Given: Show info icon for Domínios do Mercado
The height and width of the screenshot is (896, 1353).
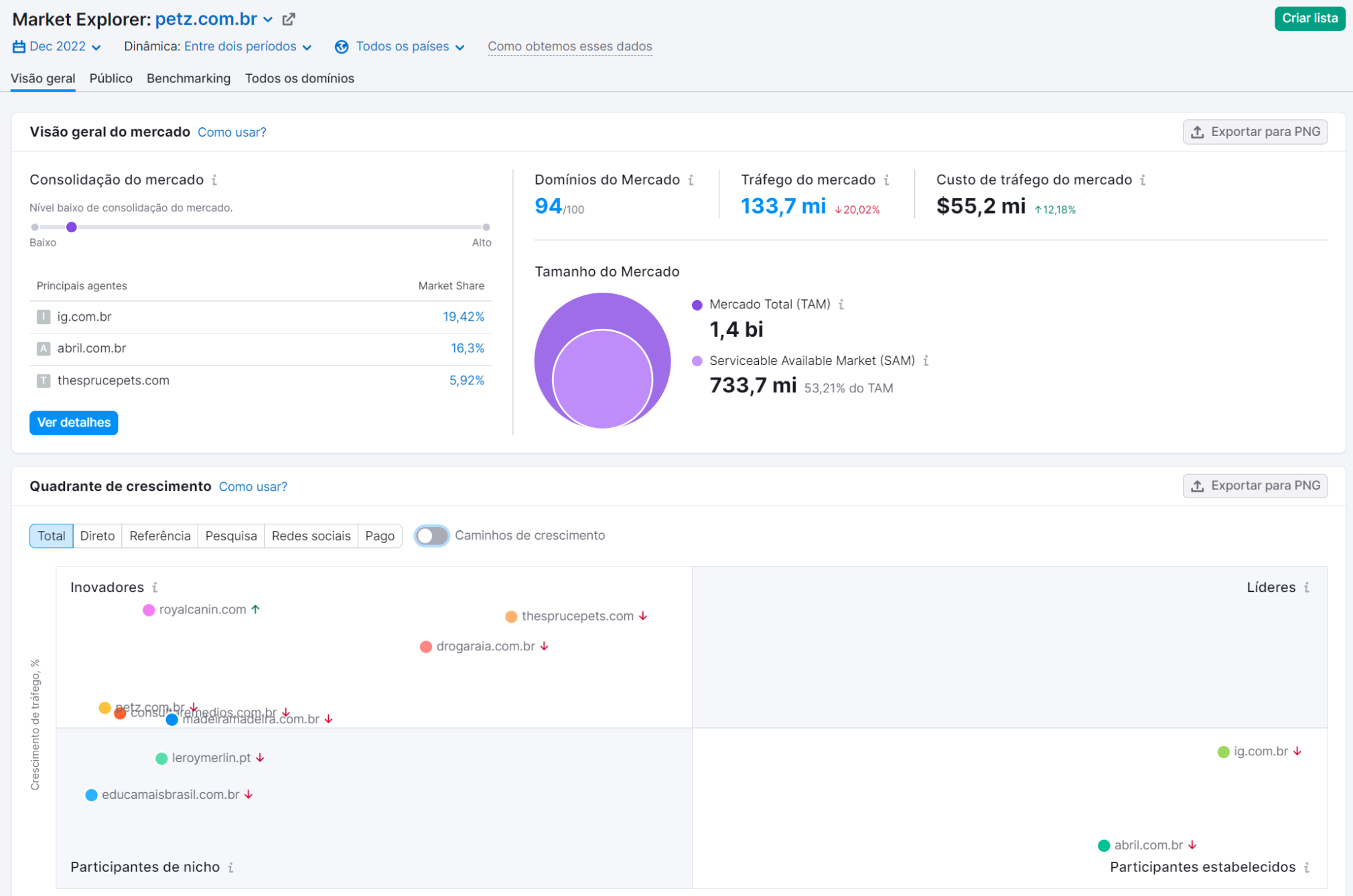Looking at the screenshot, I should (691, 180).
